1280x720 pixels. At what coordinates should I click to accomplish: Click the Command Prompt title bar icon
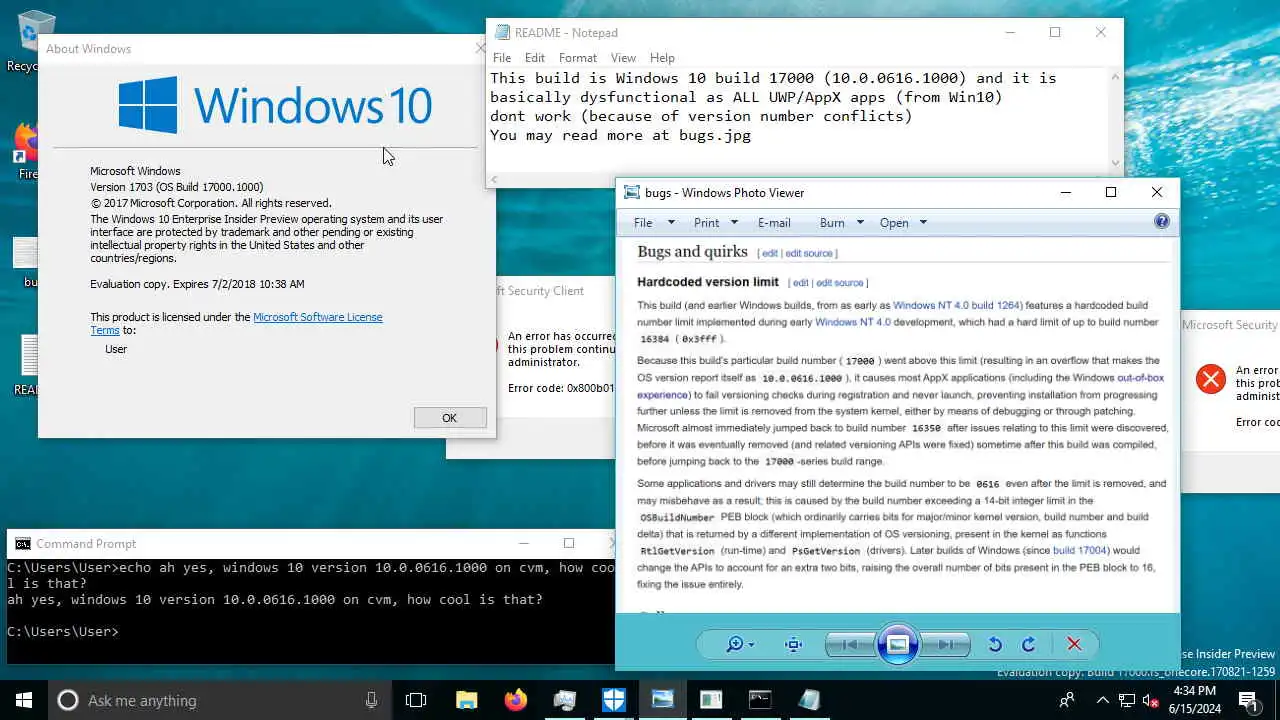(x=22, y=543)
